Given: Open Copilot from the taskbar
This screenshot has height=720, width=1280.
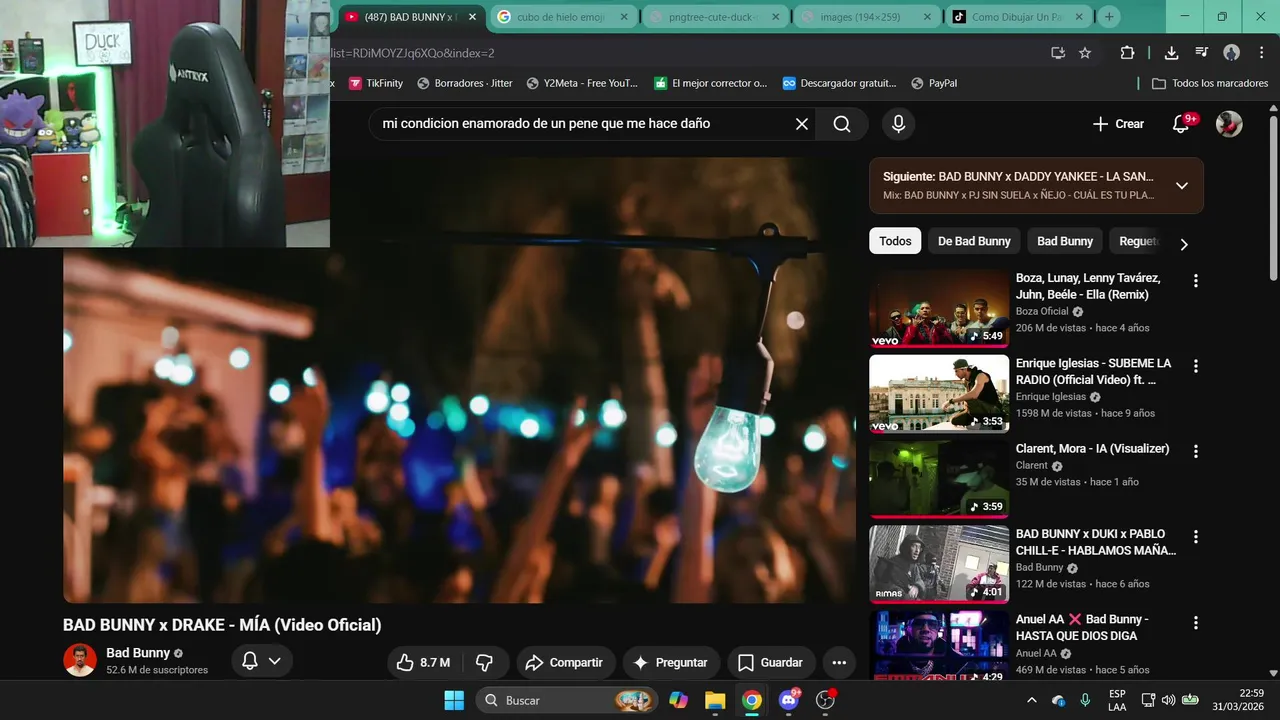Looking at the screenshot, I should [x=679, y=700].
